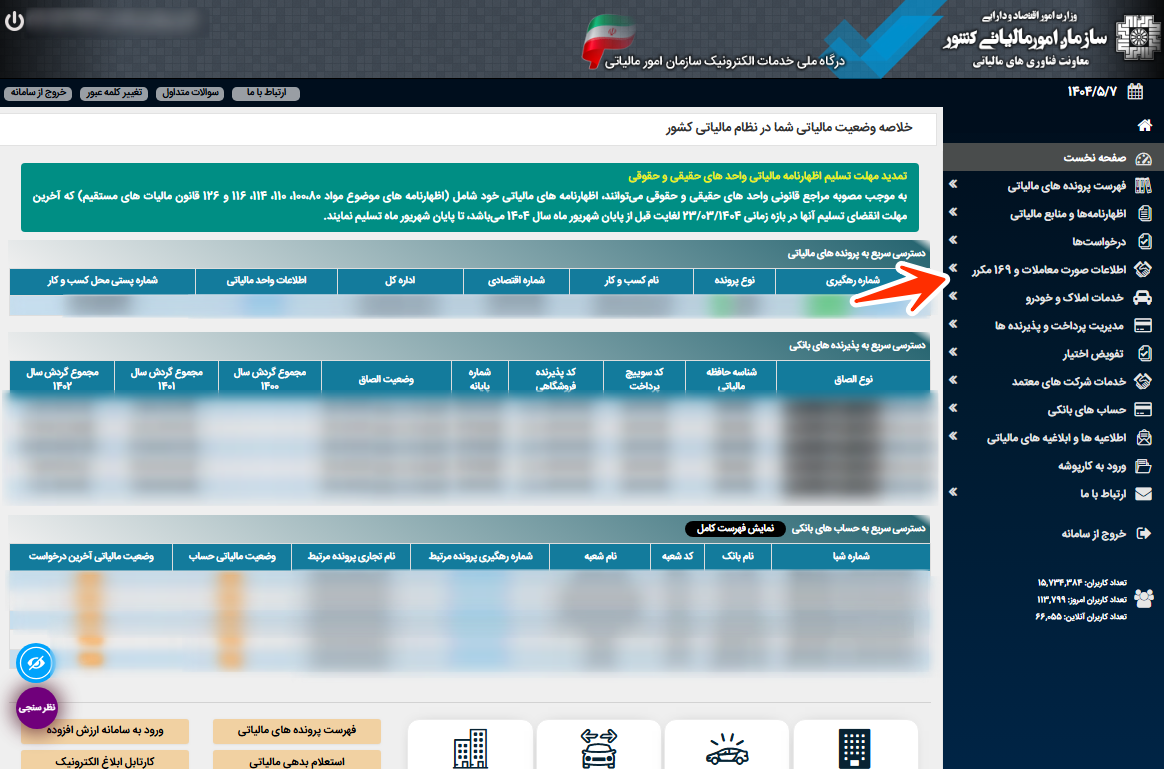Click the شماره پستی محل کسب و کار header
Image resolution: width=1164 pixels, height=769 pixels.
(x=102, y=281)
